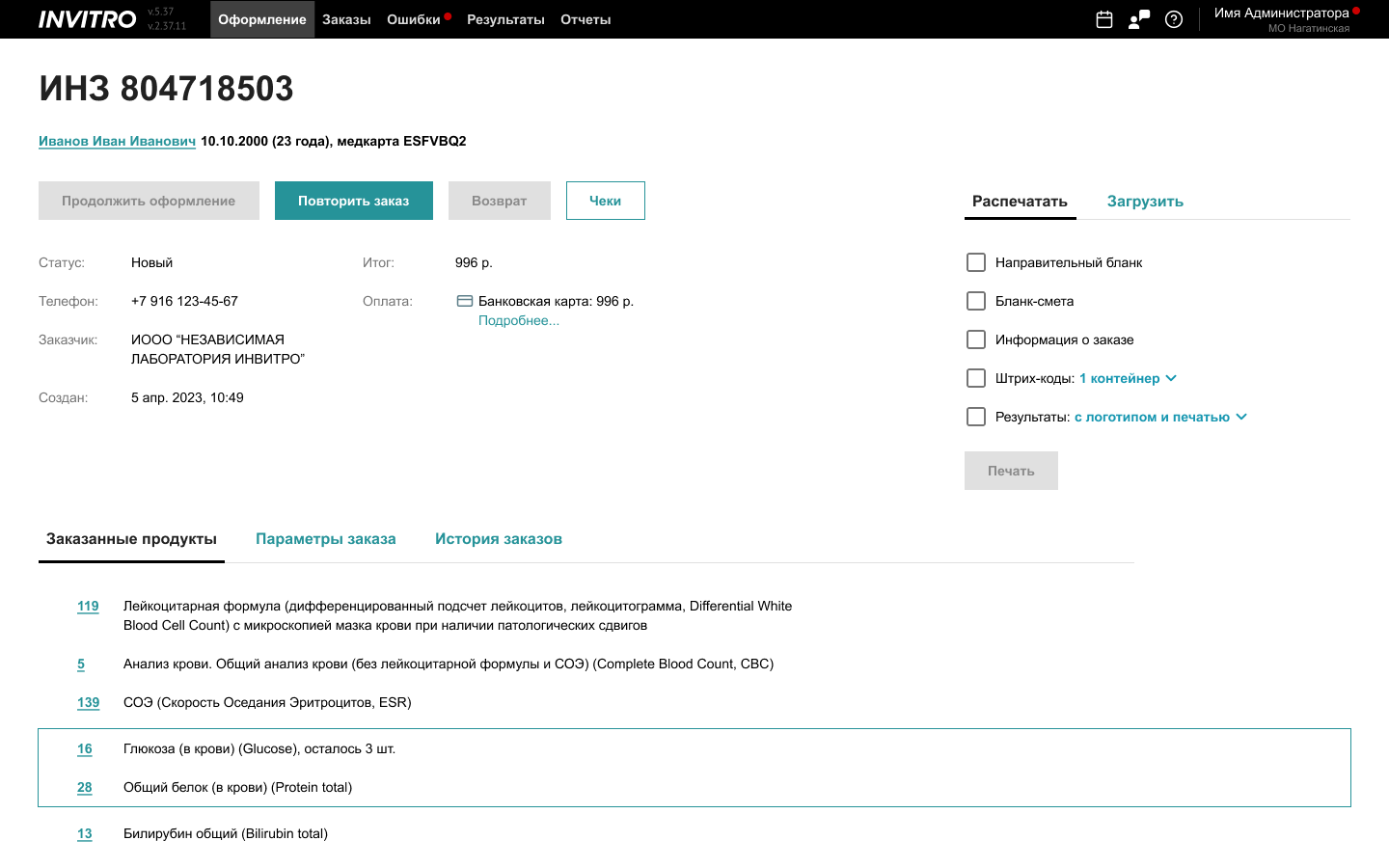Check the Направительный бланк checkbox
Screen dimensions: 1389x868
(976, 262)
